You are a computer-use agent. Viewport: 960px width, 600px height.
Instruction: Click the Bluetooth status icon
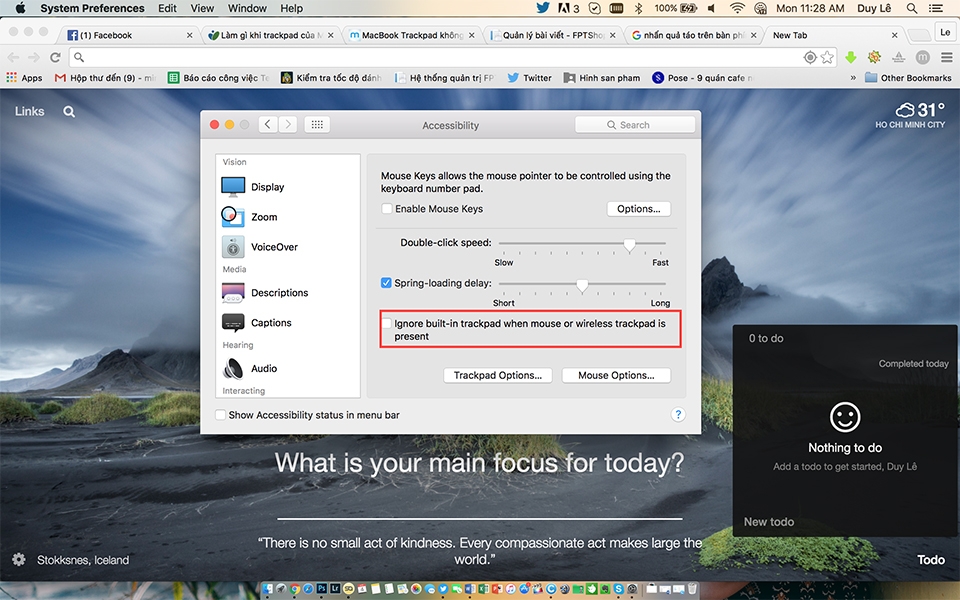coord(638,8)
